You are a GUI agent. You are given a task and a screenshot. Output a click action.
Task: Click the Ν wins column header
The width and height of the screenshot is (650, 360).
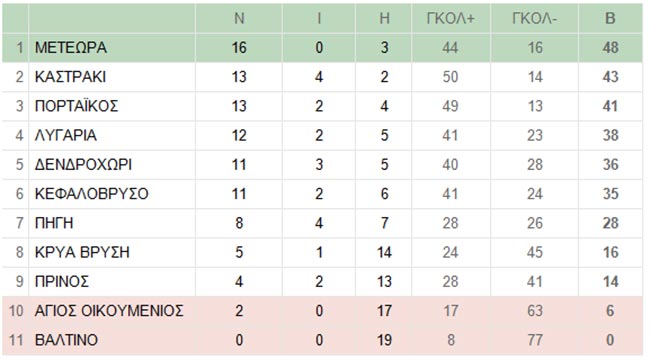click(239, 19)
